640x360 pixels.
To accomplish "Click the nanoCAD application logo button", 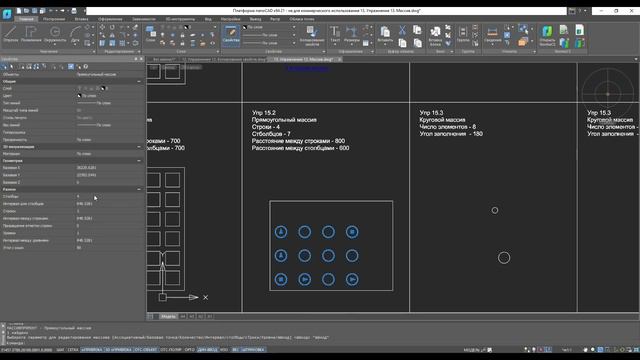I will [x=7, y=14].
